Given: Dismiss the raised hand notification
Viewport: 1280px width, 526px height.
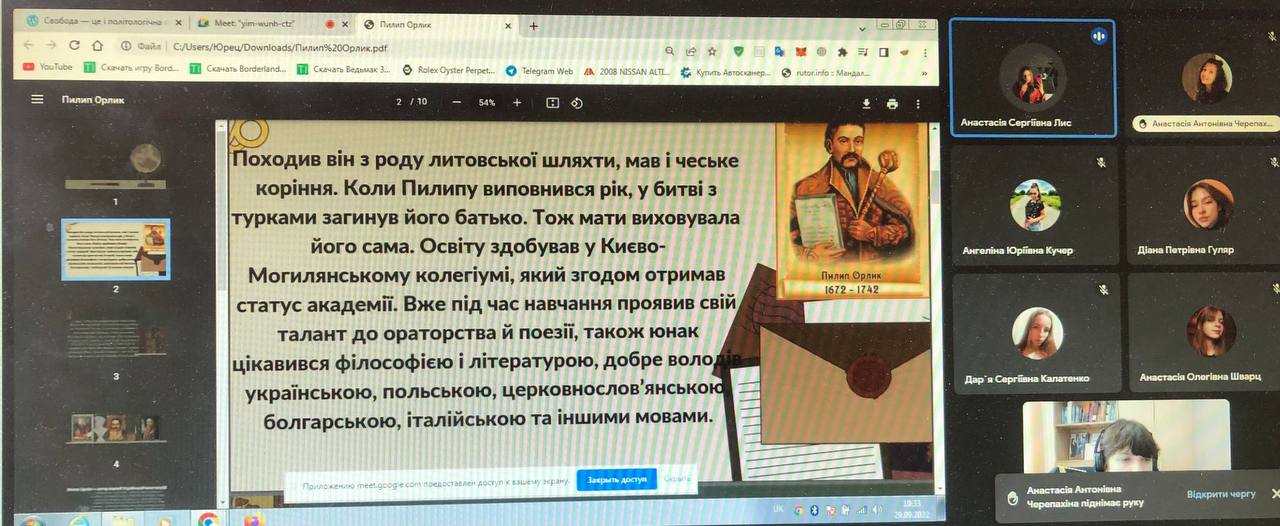Looking at the screenshot, I should tap(1274, 494).
